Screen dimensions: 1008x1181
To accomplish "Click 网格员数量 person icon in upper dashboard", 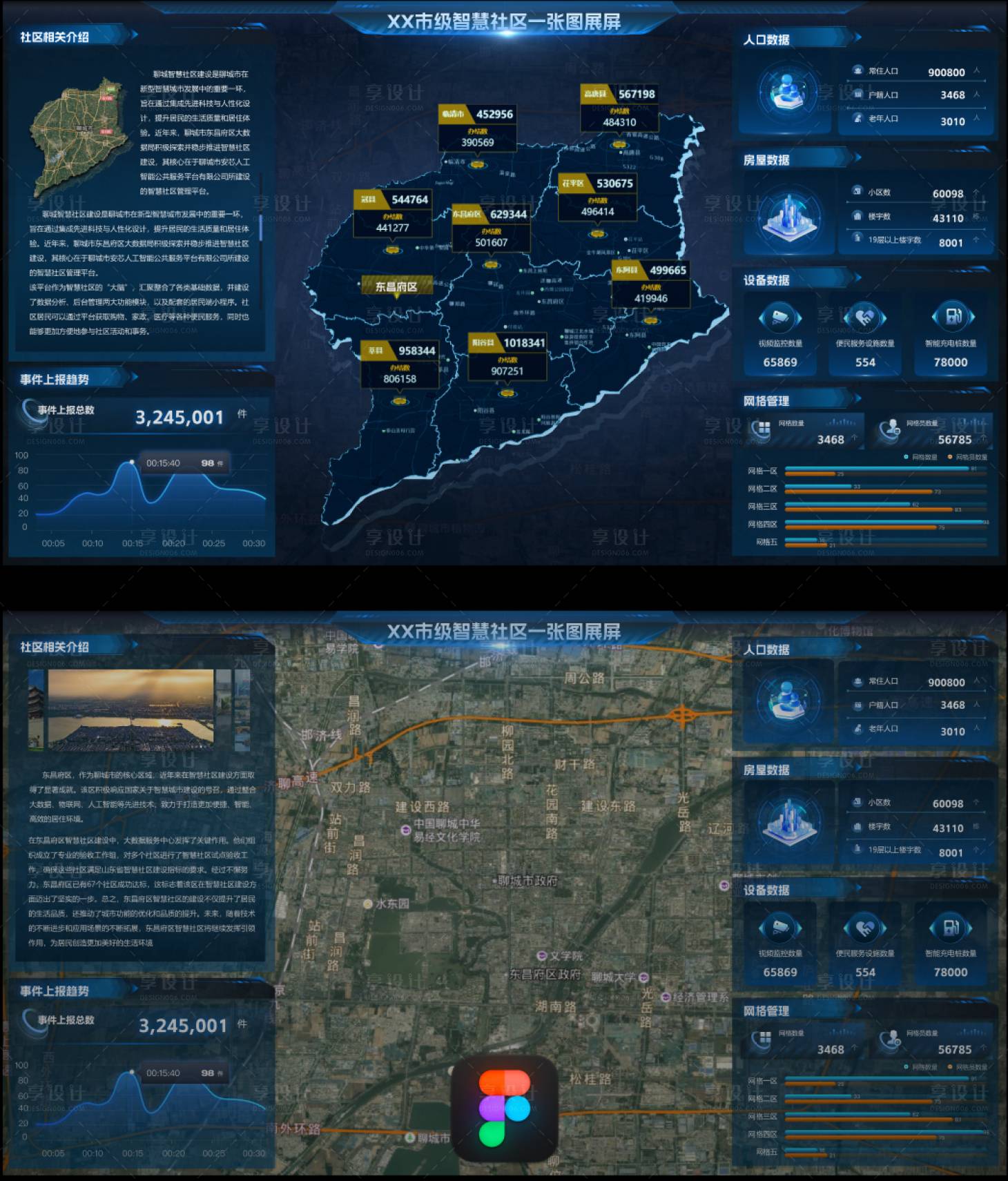I will 890,429.
